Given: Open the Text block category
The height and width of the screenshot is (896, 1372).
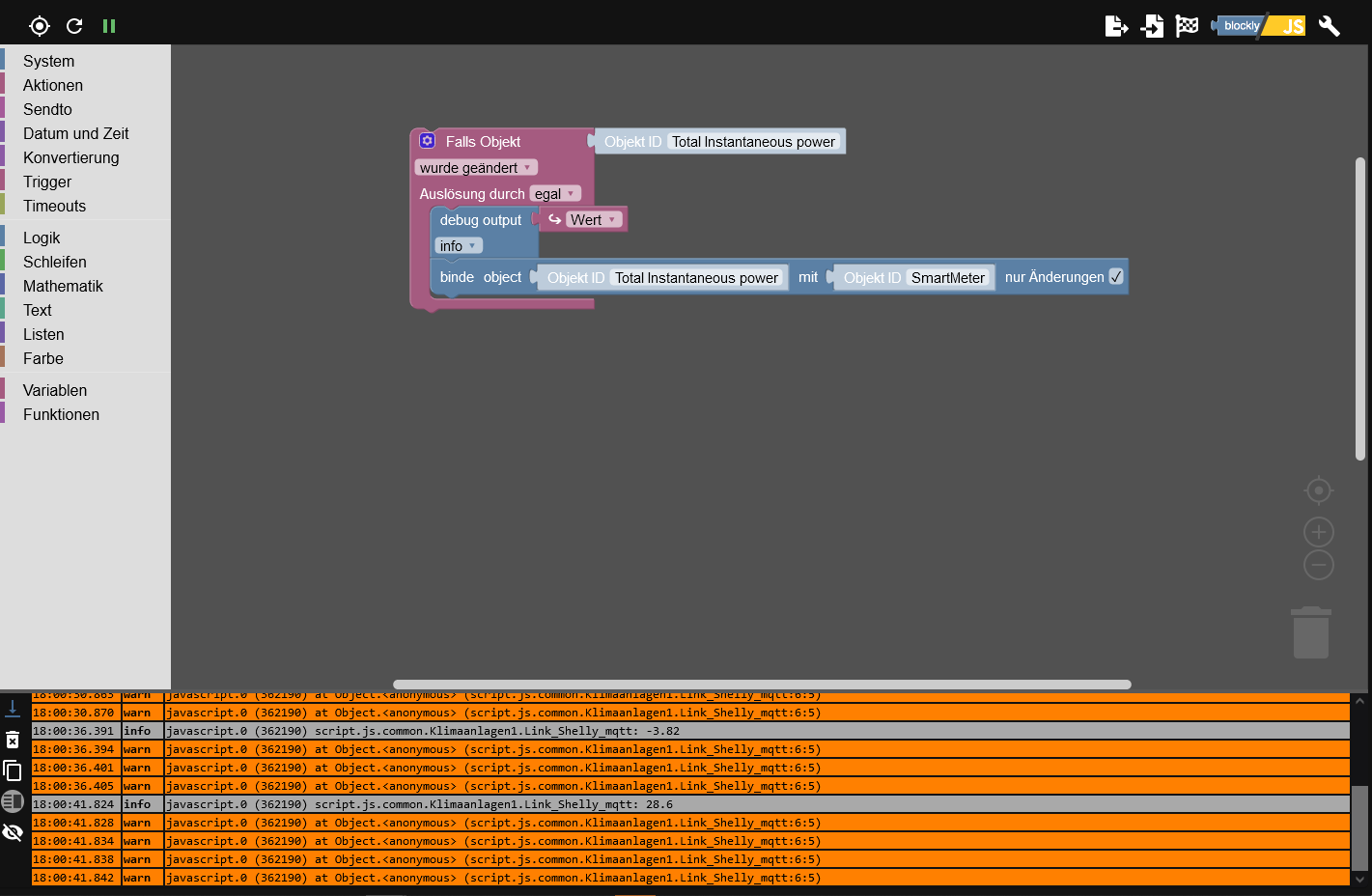Looking at the screenshot, I should pyautogui.click(x=85, y=310).
